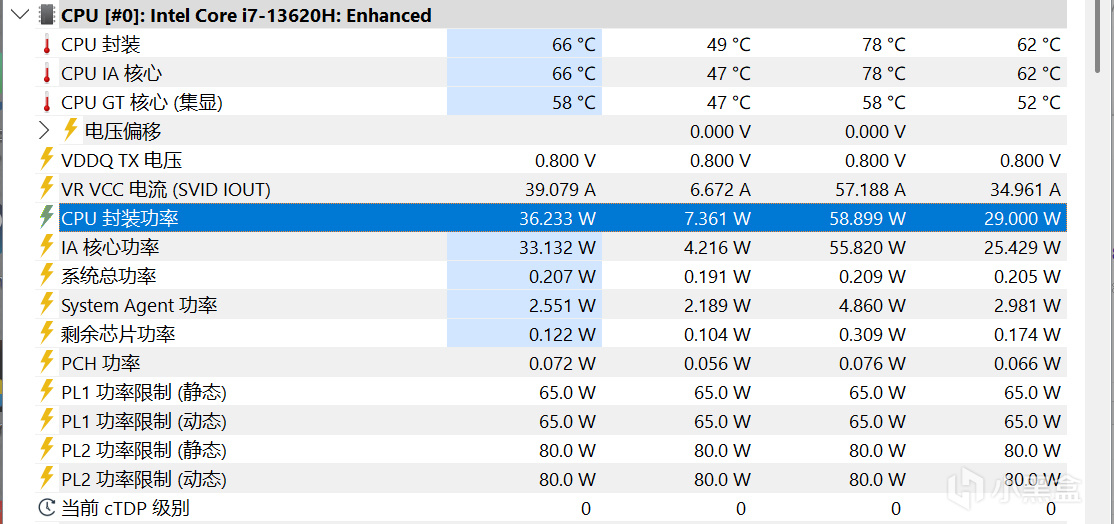Select the CPU IA 核心 sensor label
Screen dimensions: 1114x524
coord(113,74)
